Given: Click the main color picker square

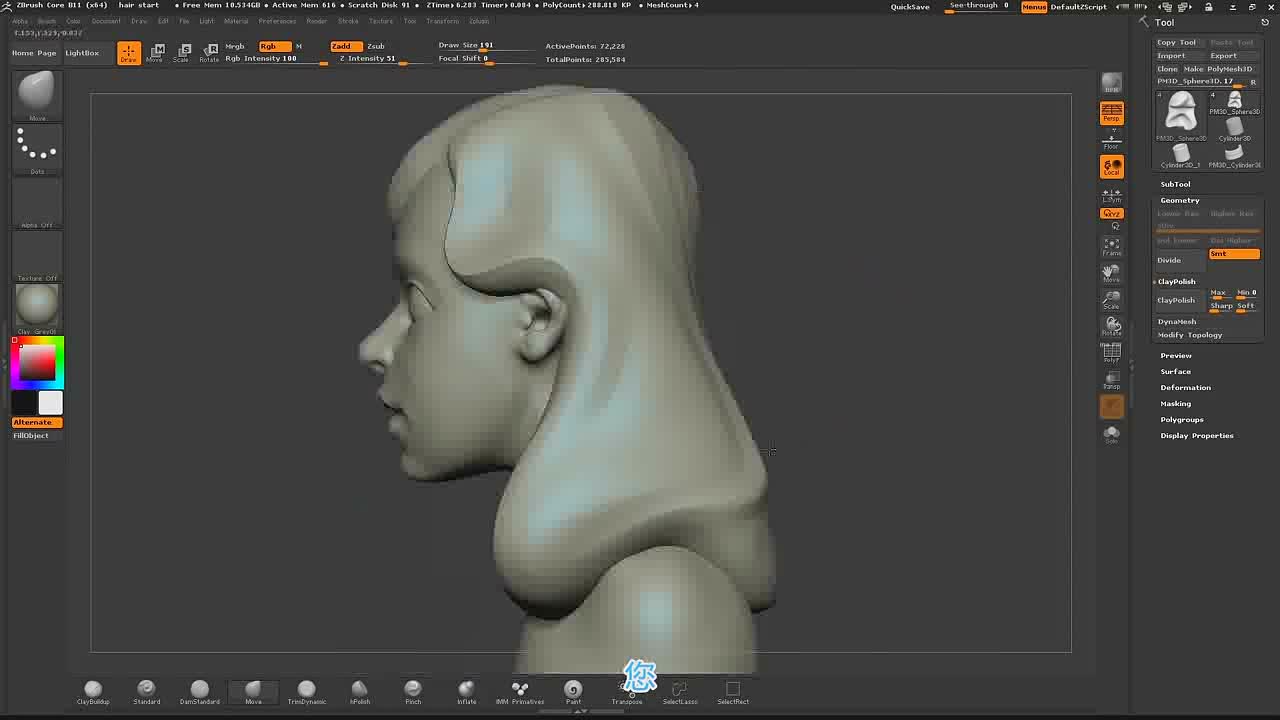Looking at the screenshot, I should (x=38, y=363).
